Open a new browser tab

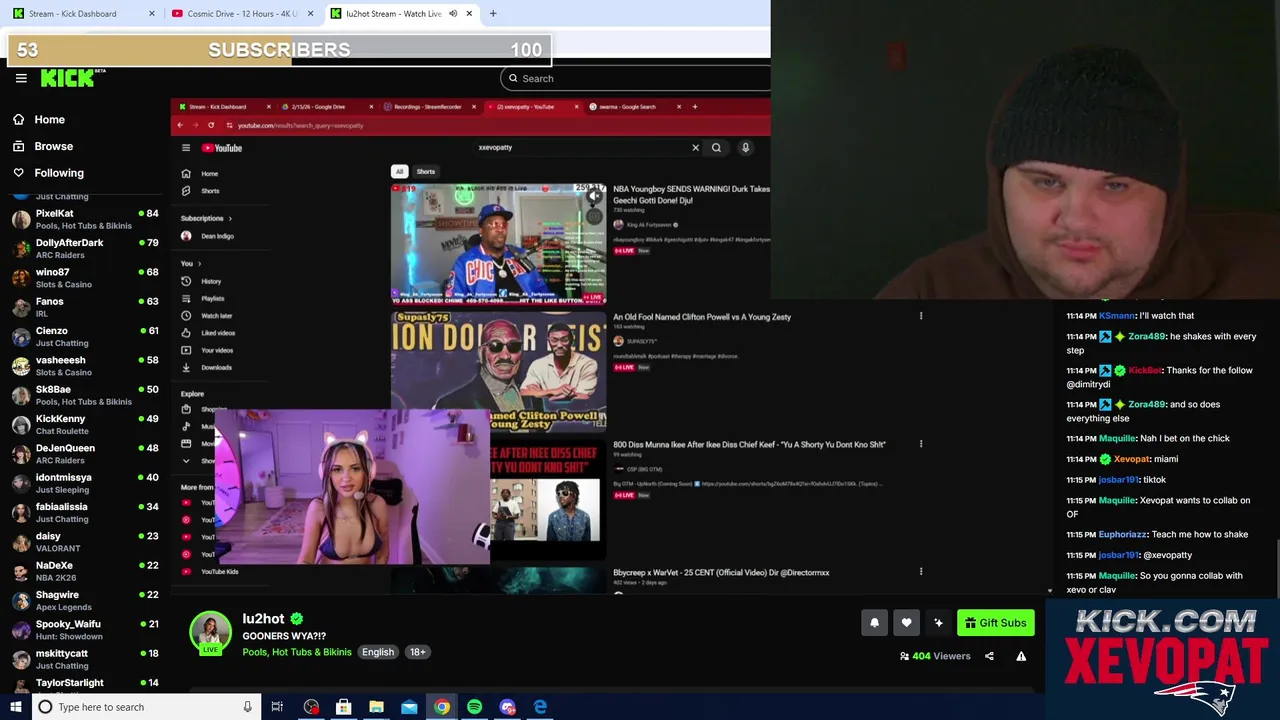tap(493, 14)
